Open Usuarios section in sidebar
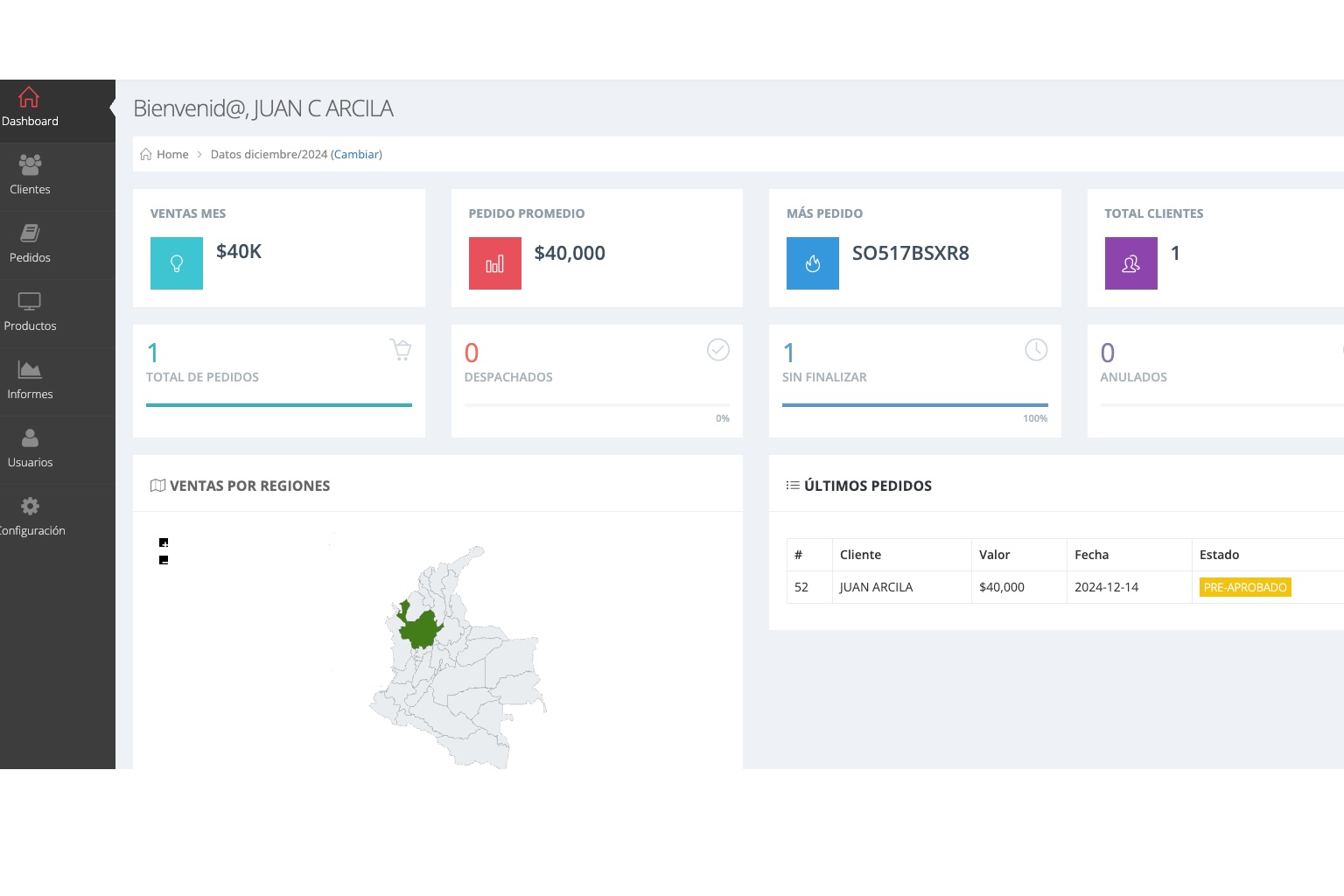The height and width of the screenshot is (896, 1344). click(30, 450)
